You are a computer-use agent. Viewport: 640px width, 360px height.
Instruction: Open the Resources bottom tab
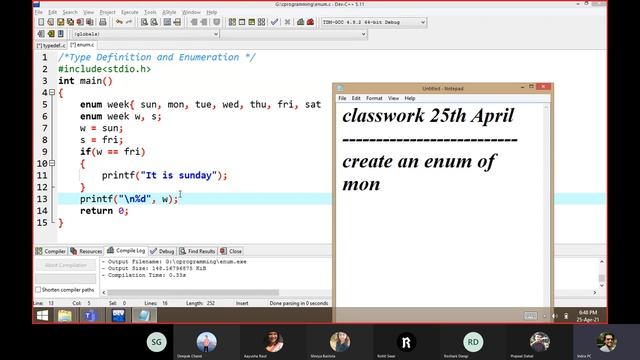tap(86, 251)
